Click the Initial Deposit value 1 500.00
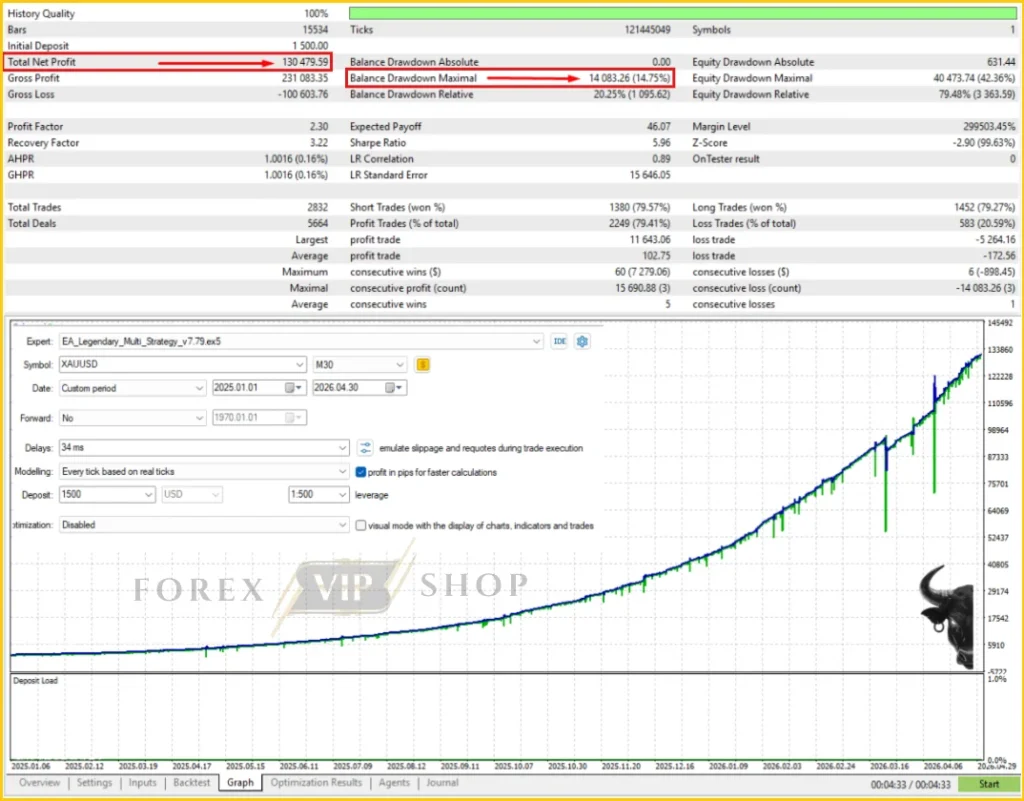Screen dimensions: 1024x801 click(x=311, y=46)
